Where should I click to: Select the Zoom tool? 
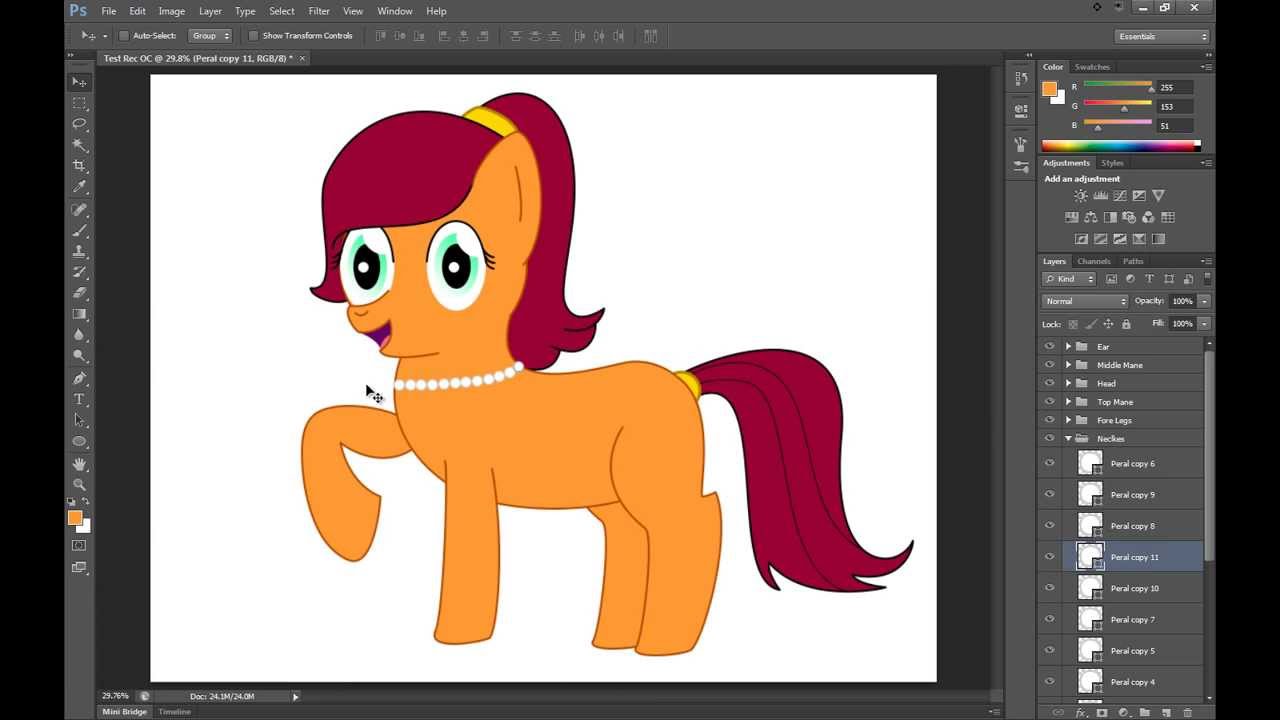tap(79, 485)
